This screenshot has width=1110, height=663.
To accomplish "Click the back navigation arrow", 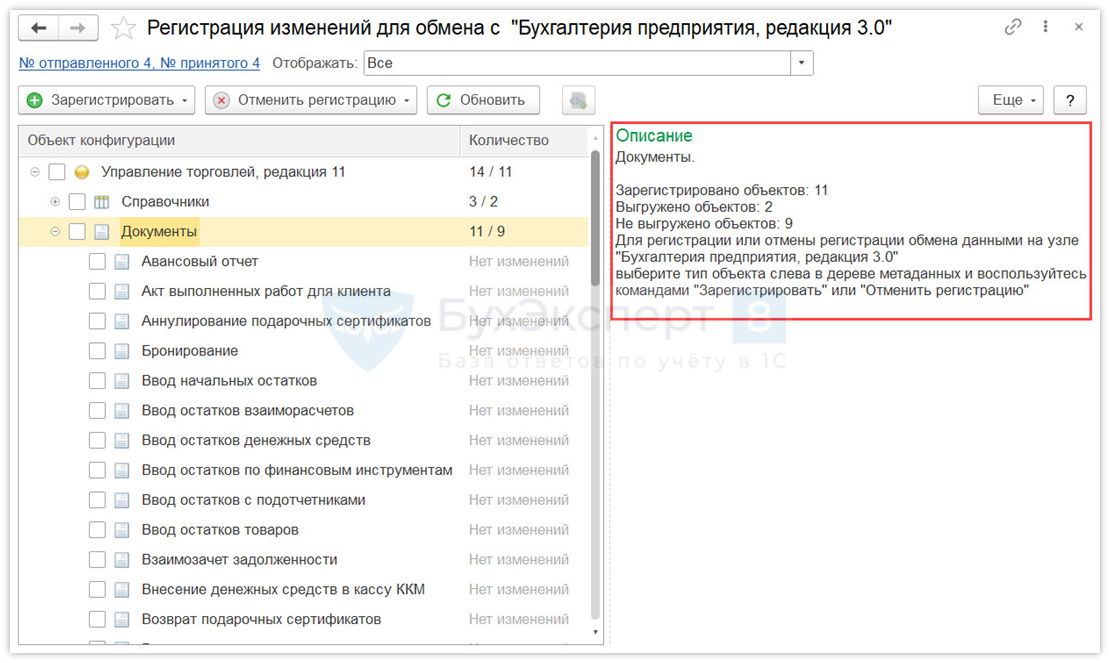I will pos(39,28).
